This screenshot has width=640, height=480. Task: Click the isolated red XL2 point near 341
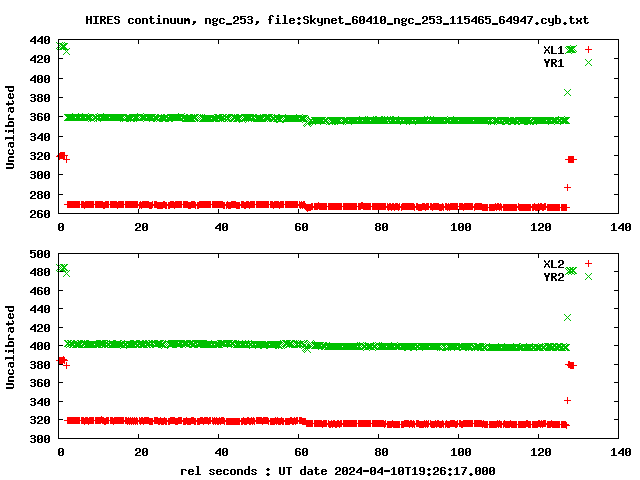click(567, 401)
